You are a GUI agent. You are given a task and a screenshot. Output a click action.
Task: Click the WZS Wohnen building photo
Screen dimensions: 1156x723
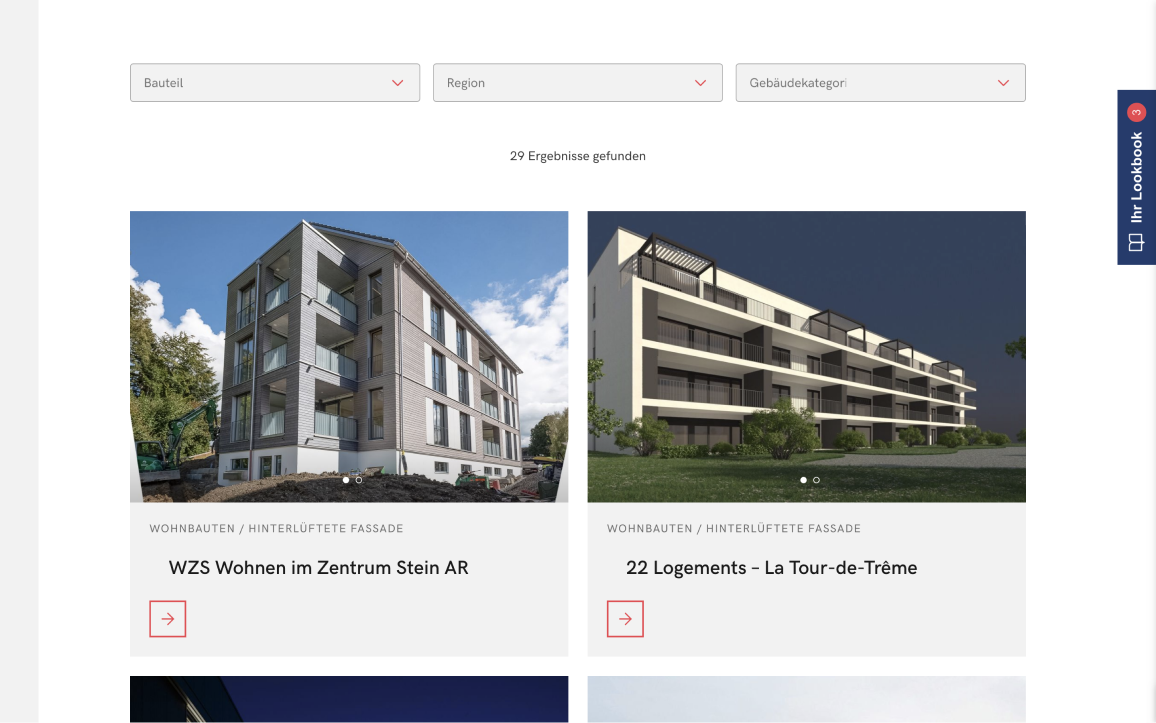point(349,357)
